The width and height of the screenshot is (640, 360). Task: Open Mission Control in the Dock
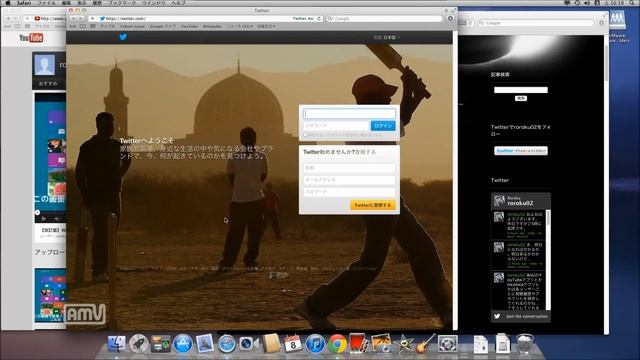(161, 344)
